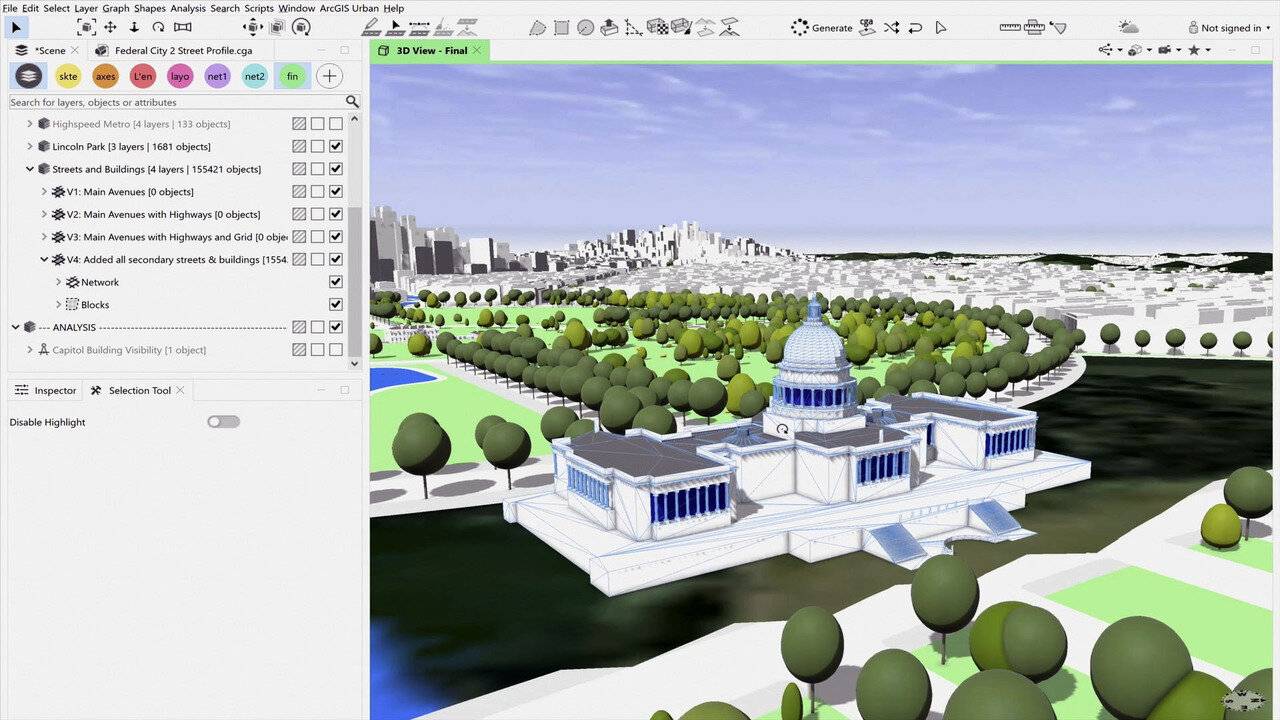Collapse the Streets and Buildings group
The width and height of the screenshot is (1280, 720).
point(30,170)
